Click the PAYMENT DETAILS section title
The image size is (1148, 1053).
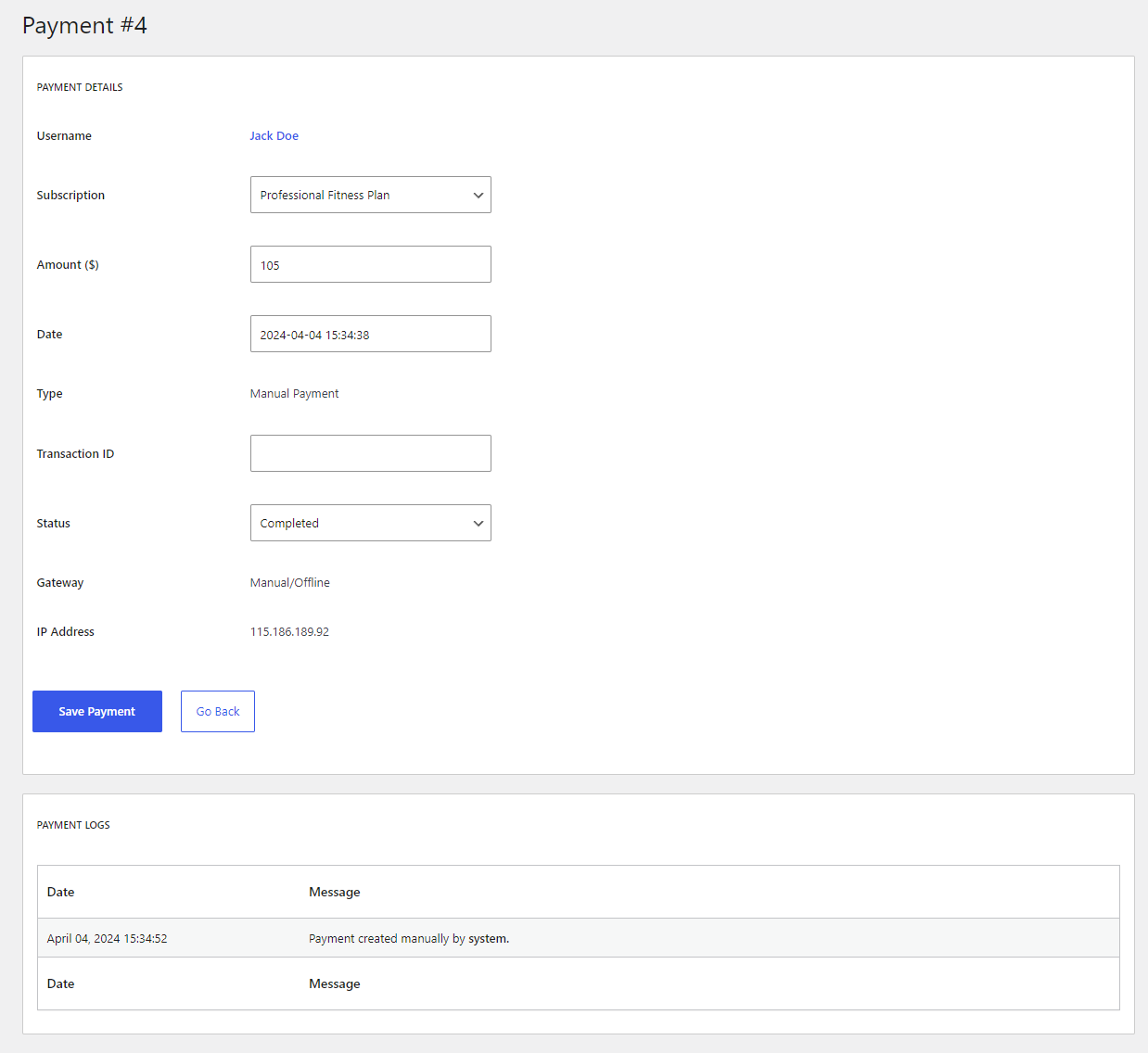[x=80, y=87]
